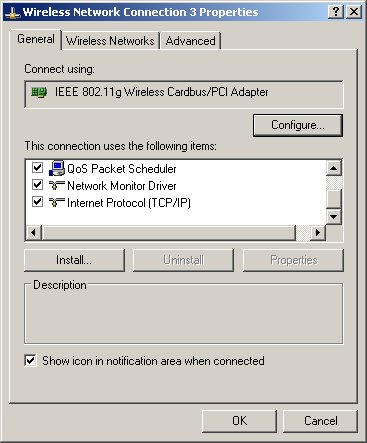The height and width of the screenshot is (443, 367).
Task: Click the network adapter card icon
Action: (x=39, y=92)
